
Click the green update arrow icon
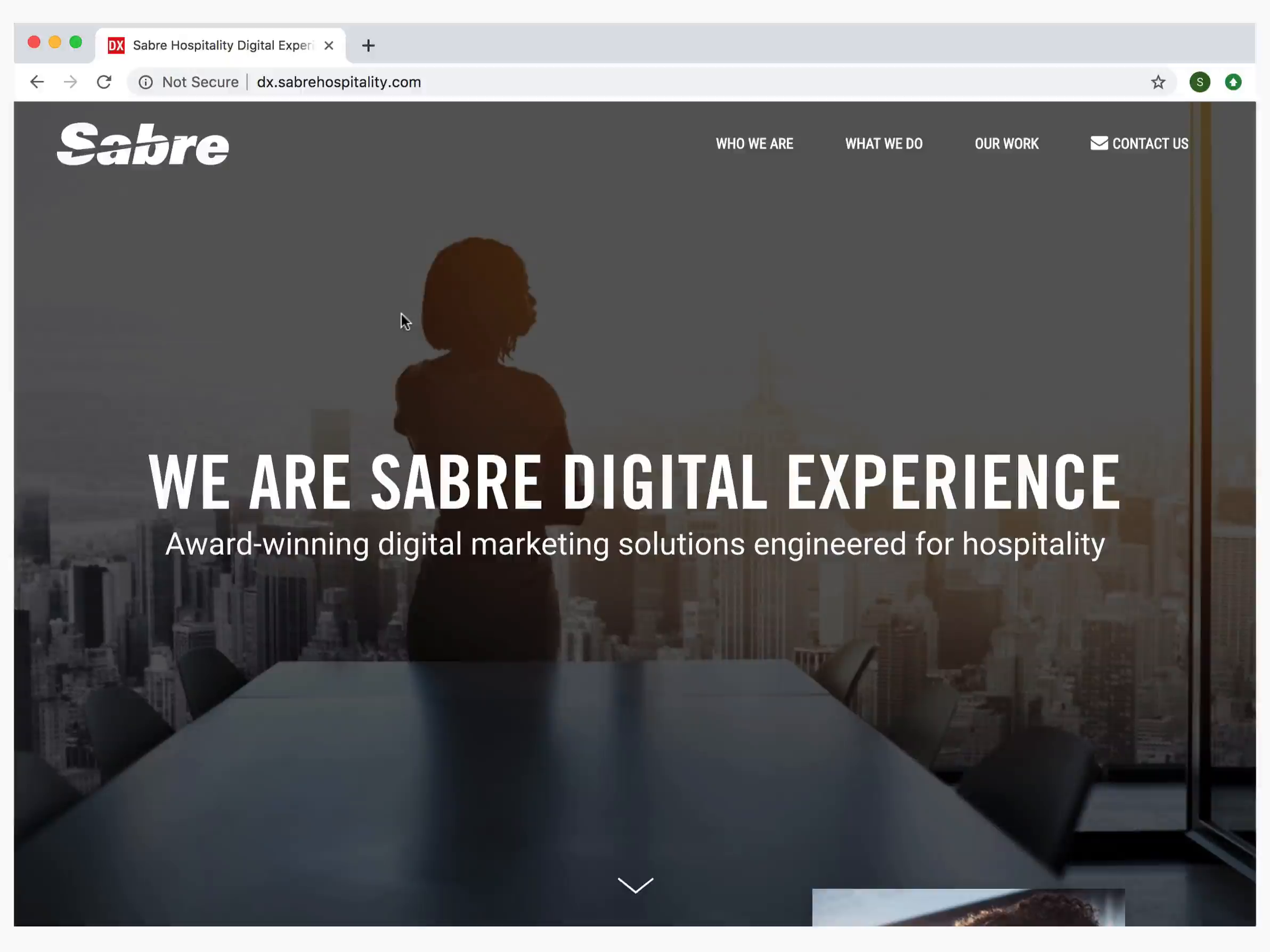point(1233,82)
